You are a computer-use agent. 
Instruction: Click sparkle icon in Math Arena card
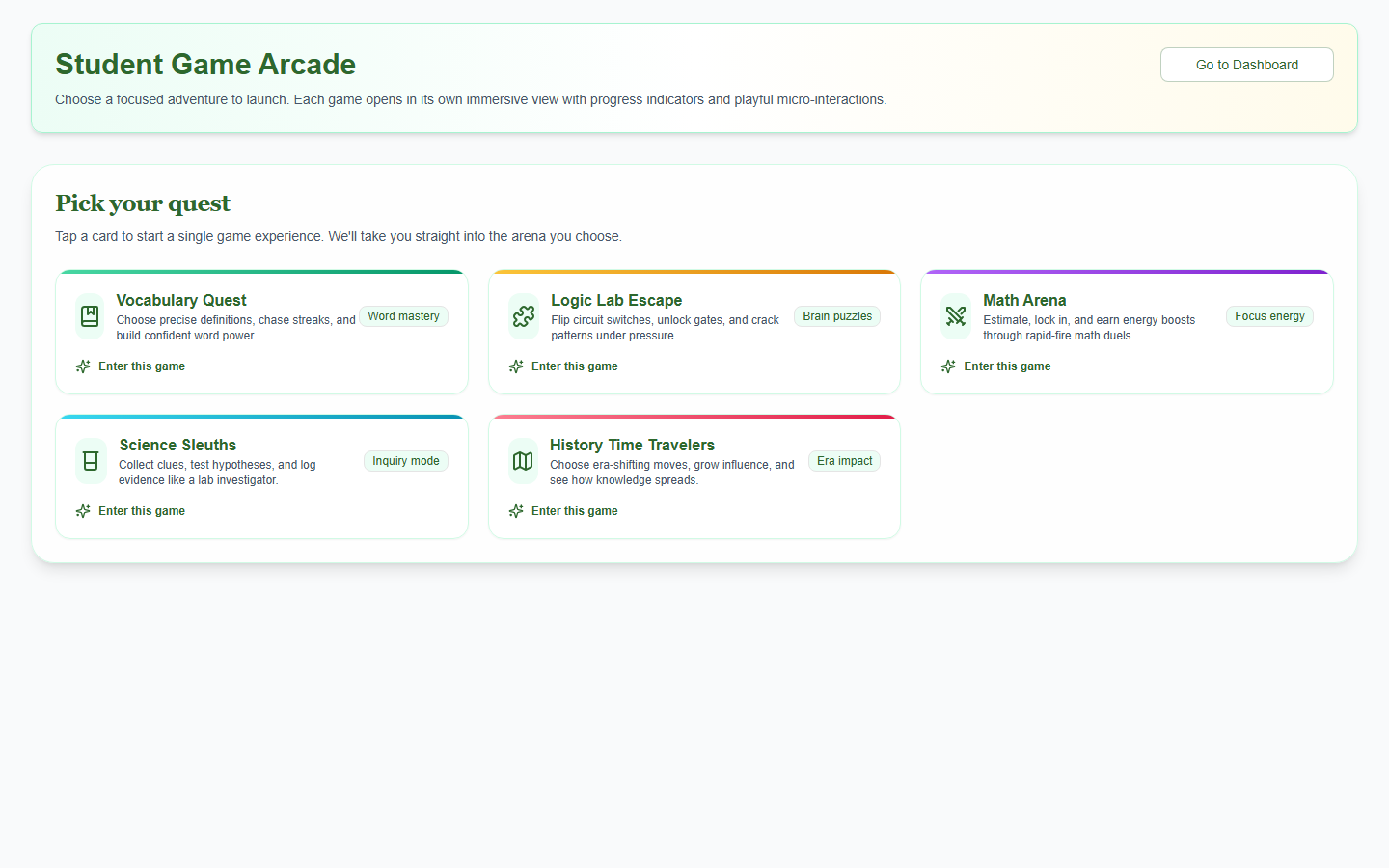[x=948, y=366]
